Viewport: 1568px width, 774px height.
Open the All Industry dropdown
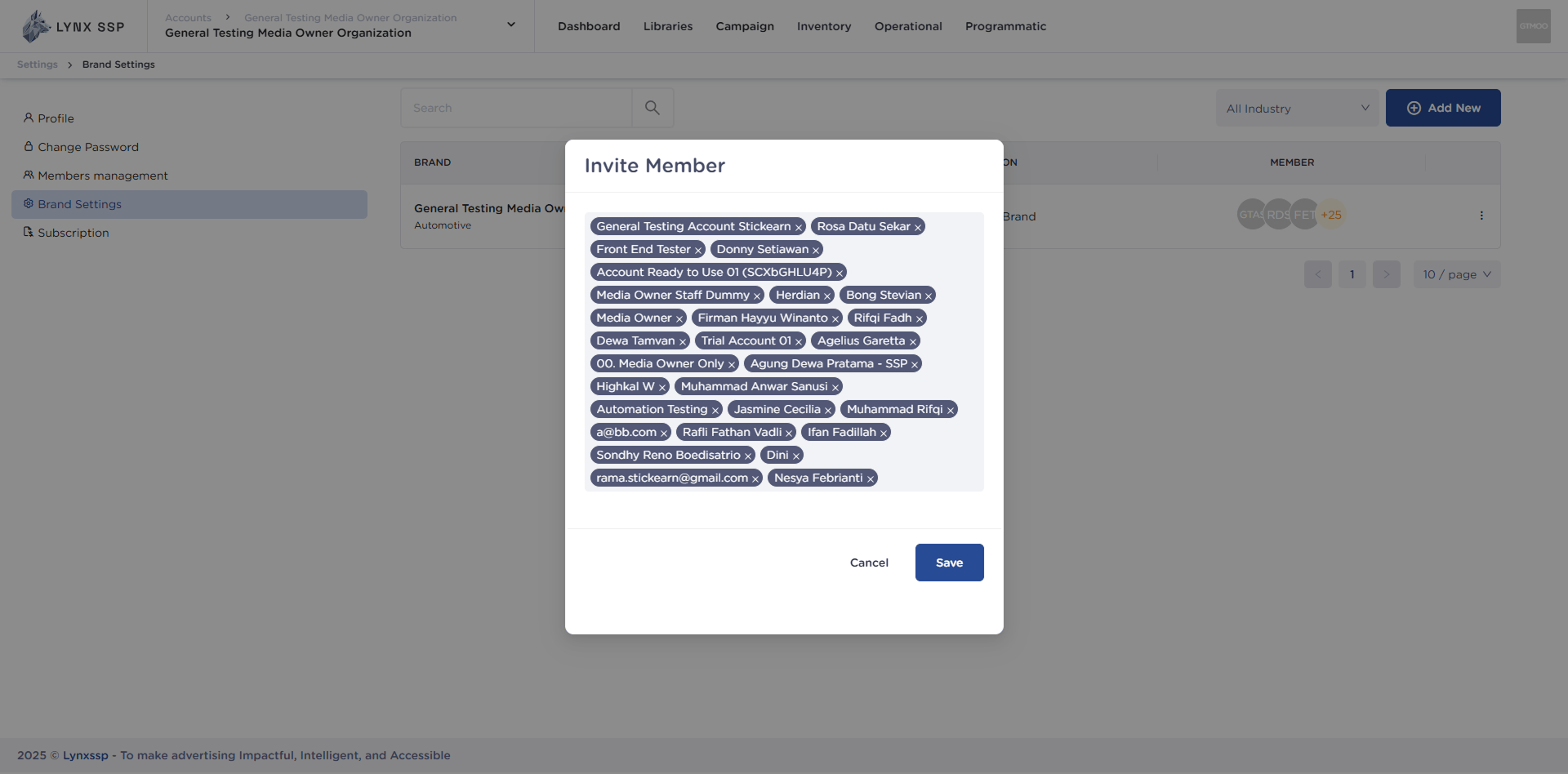coord(1297,108)
